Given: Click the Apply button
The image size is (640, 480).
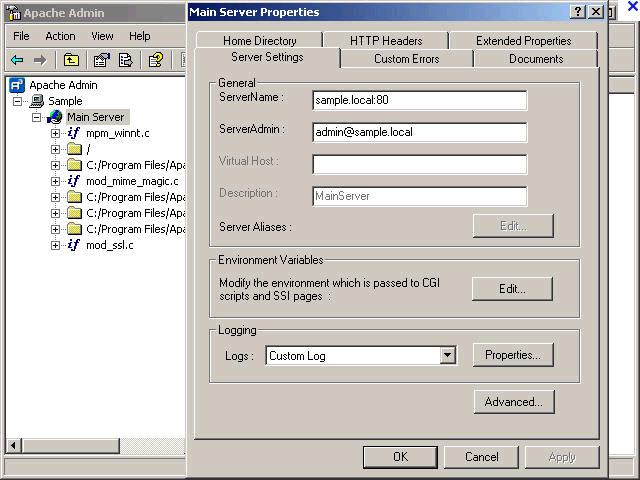Looking at the screenshot, I should click(562, 457).
